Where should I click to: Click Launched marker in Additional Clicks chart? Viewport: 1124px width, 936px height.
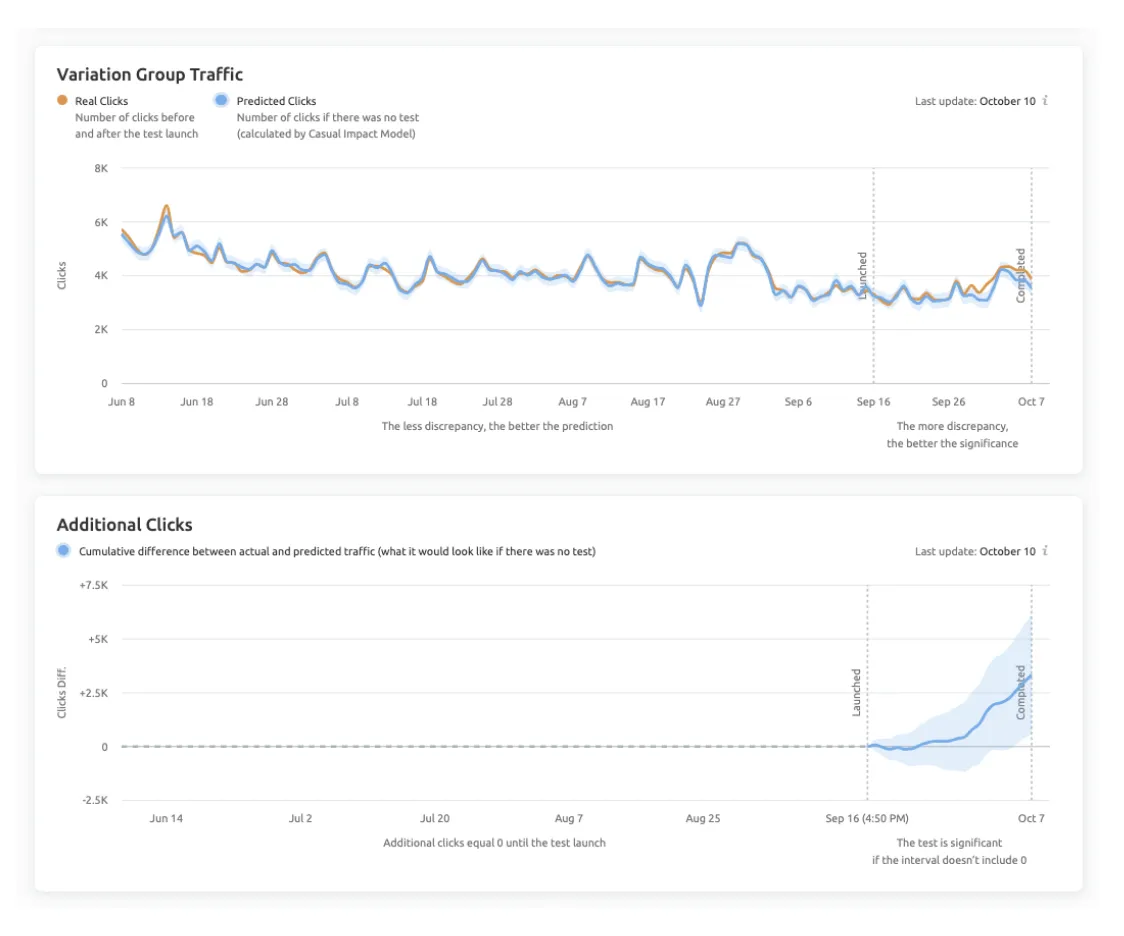[857, 692]
